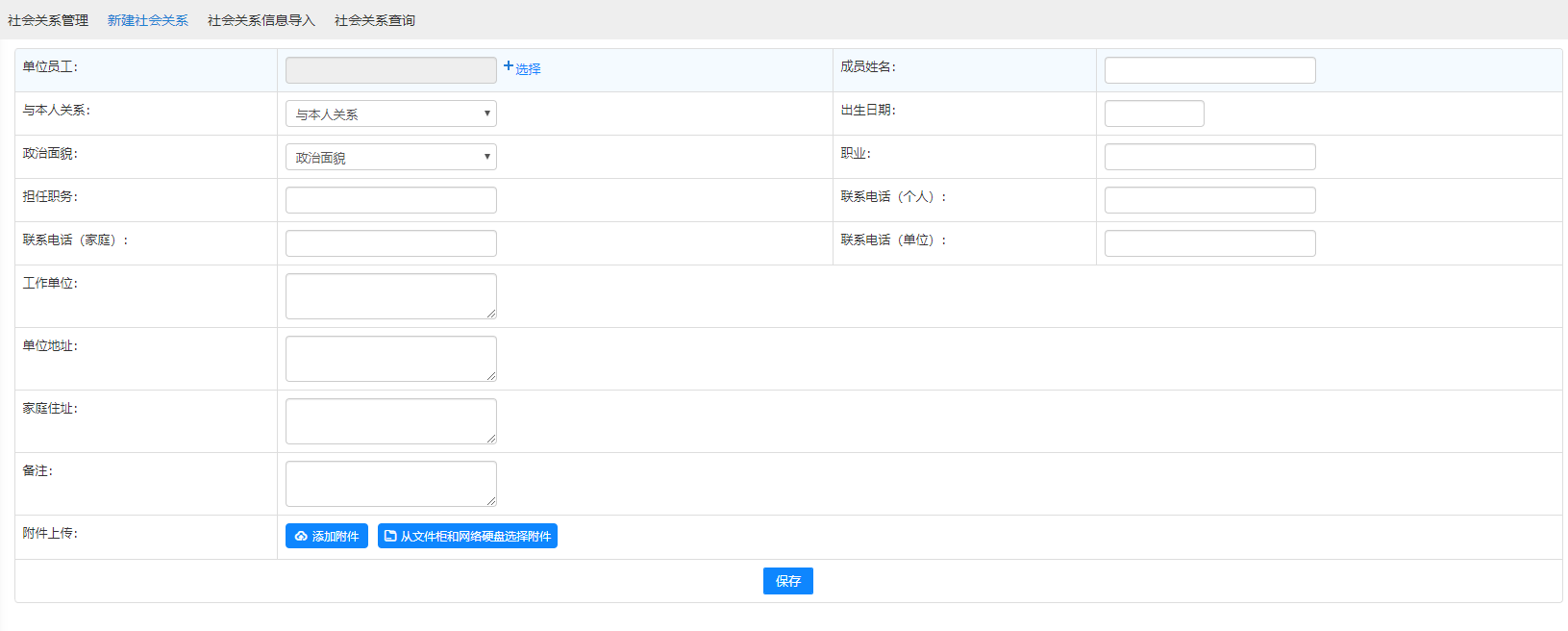Go to 社会关系信息导入 tab
This screenshot has height=631, width=1568.
(261, 20)
